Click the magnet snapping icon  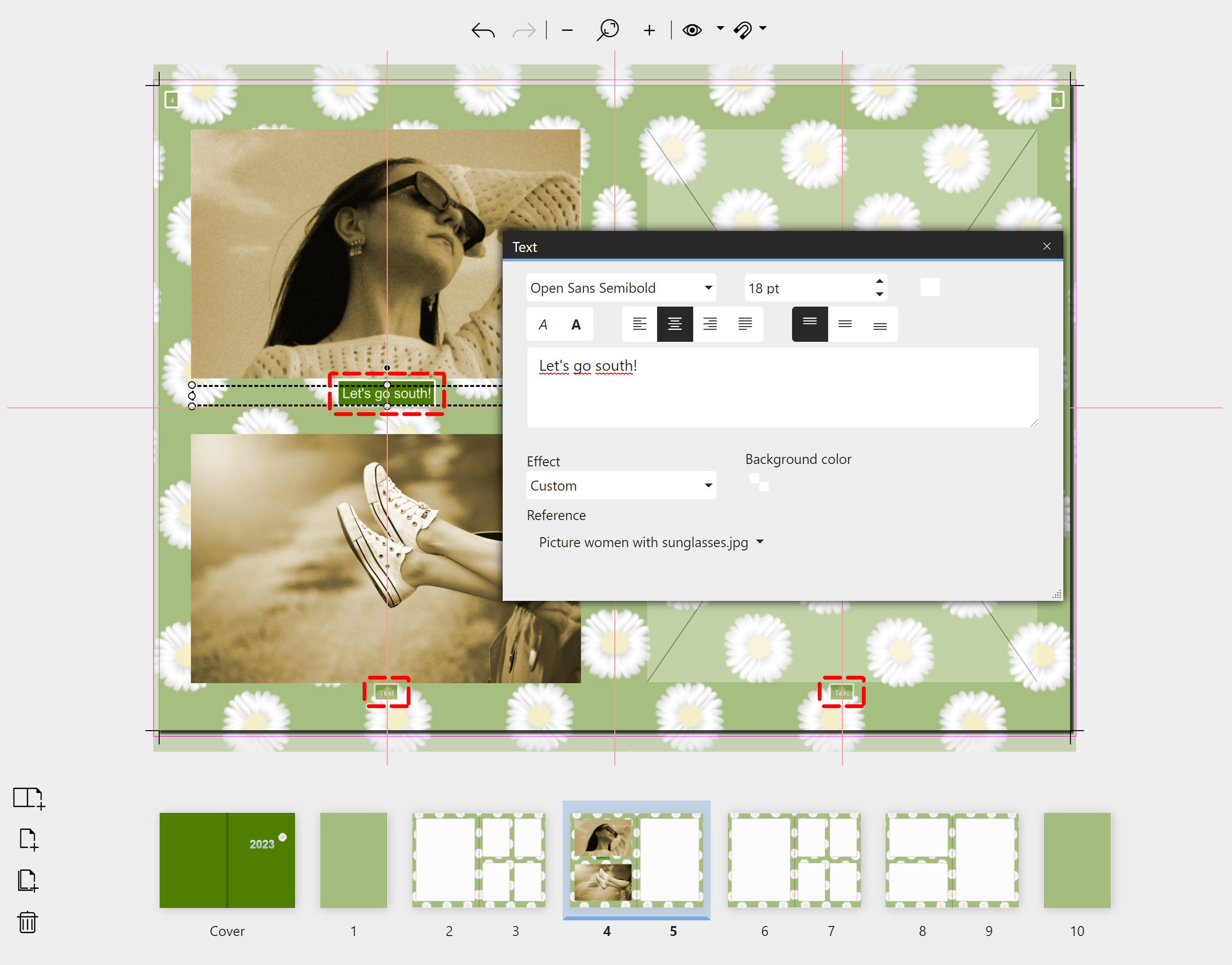(x=743, y=30)
